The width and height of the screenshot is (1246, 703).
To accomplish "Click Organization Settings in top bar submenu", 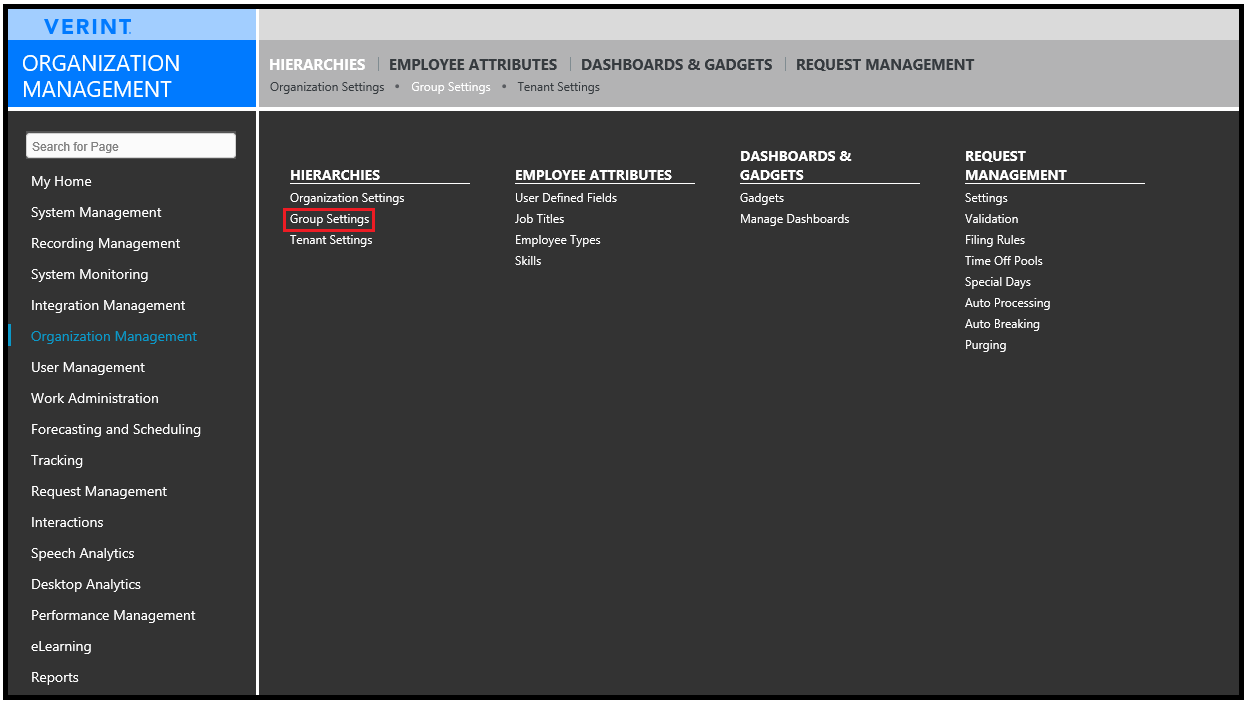I will pyautogui.click(x=327, y=87).
